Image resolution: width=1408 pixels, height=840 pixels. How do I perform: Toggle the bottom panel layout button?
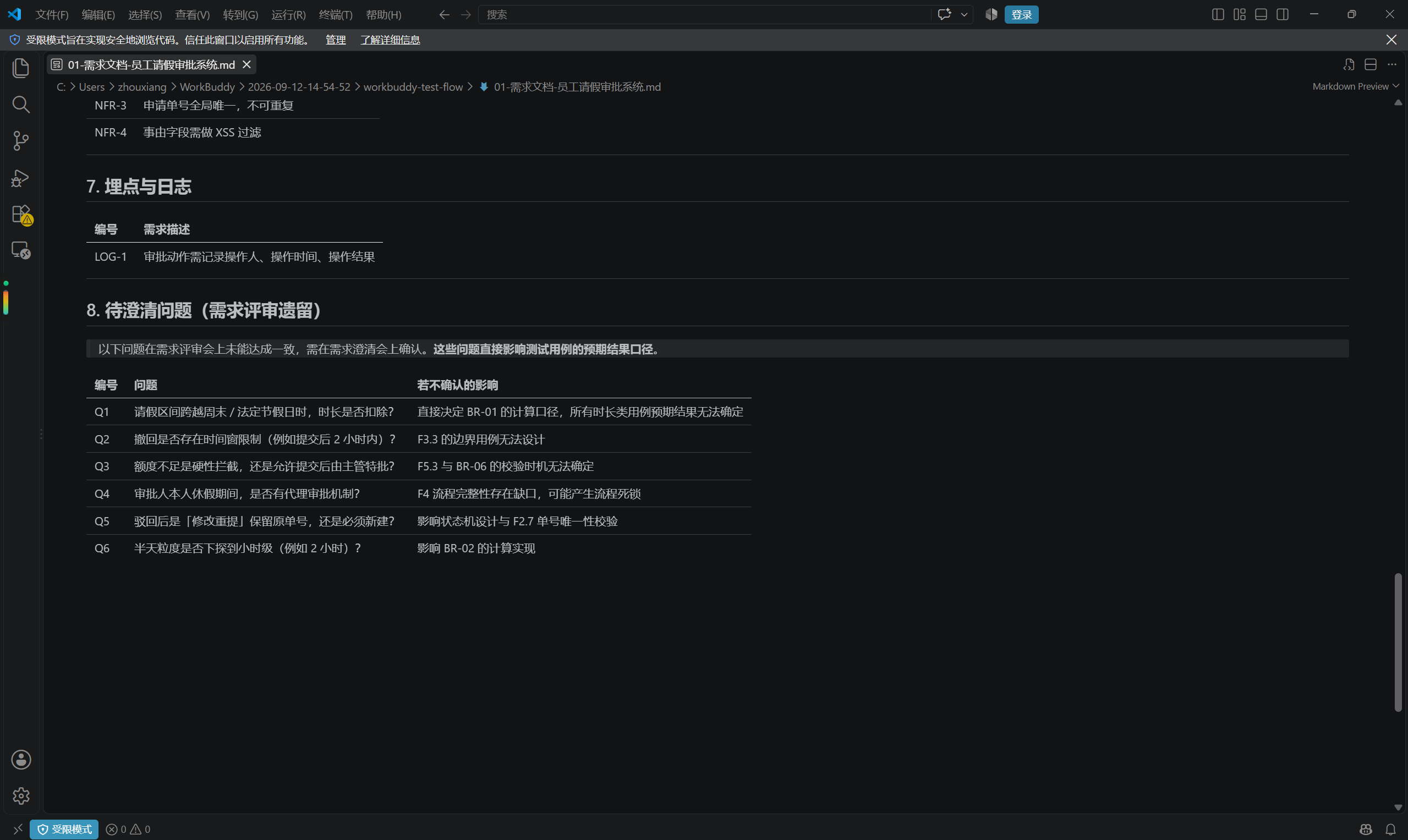point(1261,14)
